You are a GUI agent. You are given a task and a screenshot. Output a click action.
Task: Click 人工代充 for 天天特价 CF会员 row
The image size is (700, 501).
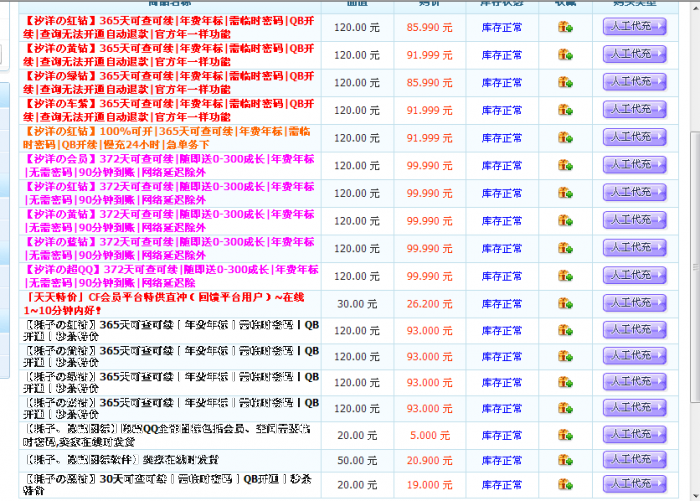634,304
